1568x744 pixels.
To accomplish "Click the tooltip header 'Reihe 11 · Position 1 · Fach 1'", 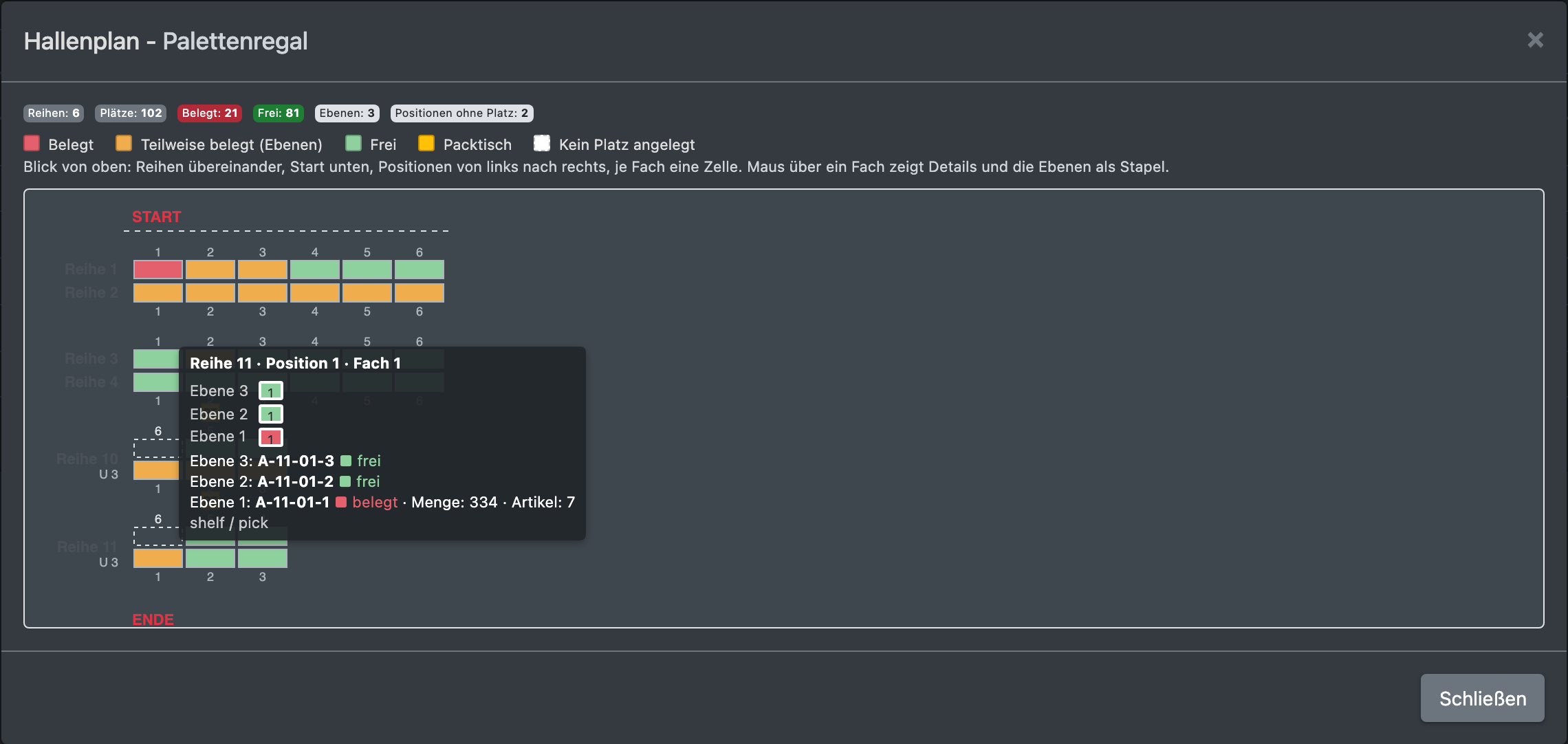I will (x=295, y=363).
